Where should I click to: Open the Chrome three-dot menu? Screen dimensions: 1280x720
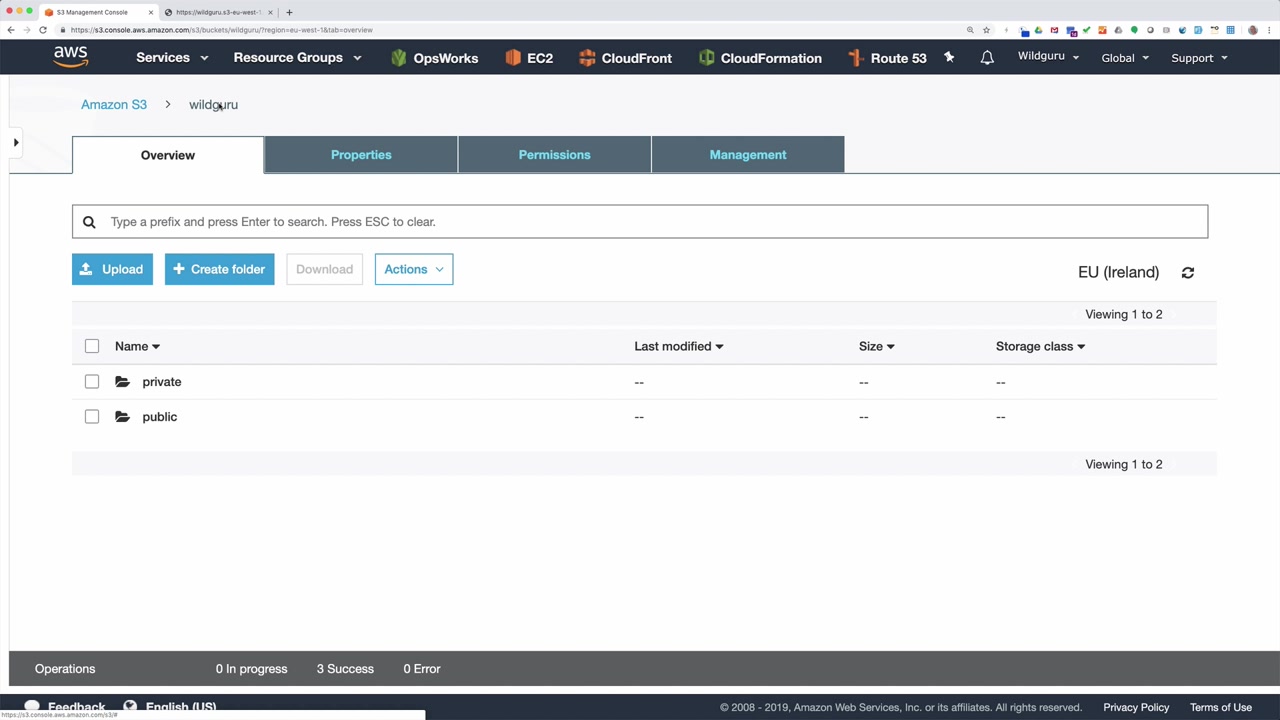click(x=1269, y=30)
